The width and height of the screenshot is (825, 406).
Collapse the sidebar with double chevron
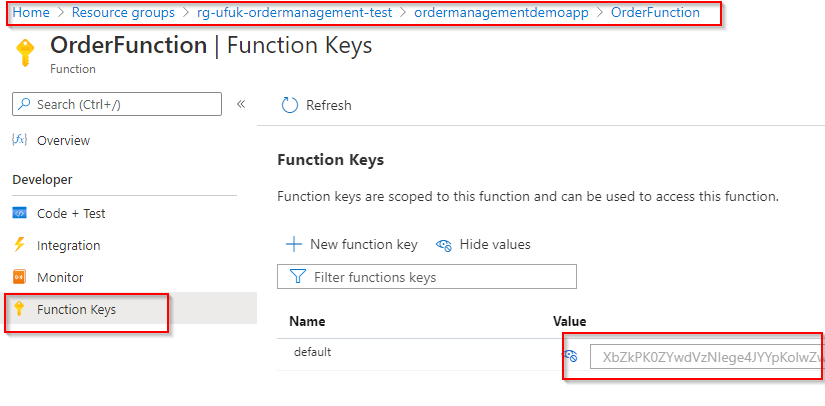(241, 104)
